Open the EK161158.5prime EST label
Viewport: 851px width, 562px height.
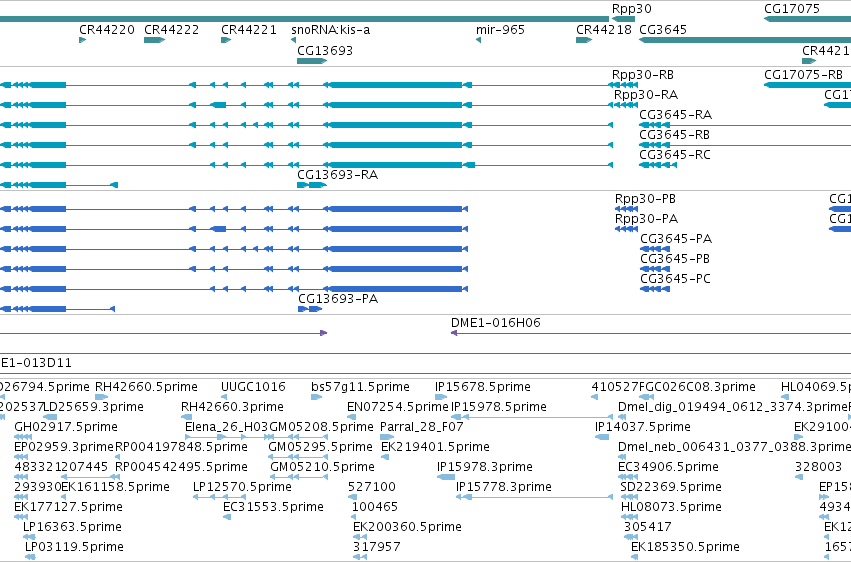(116, 488)
